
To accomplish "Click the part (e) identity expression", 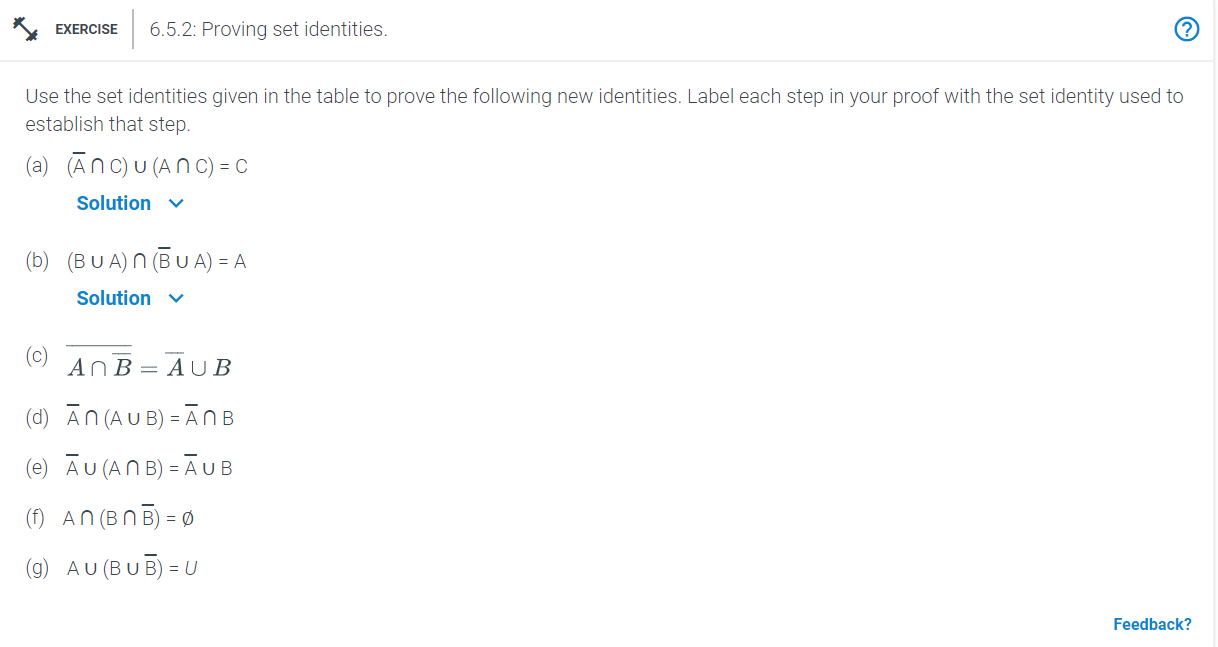I will (149, 468).
